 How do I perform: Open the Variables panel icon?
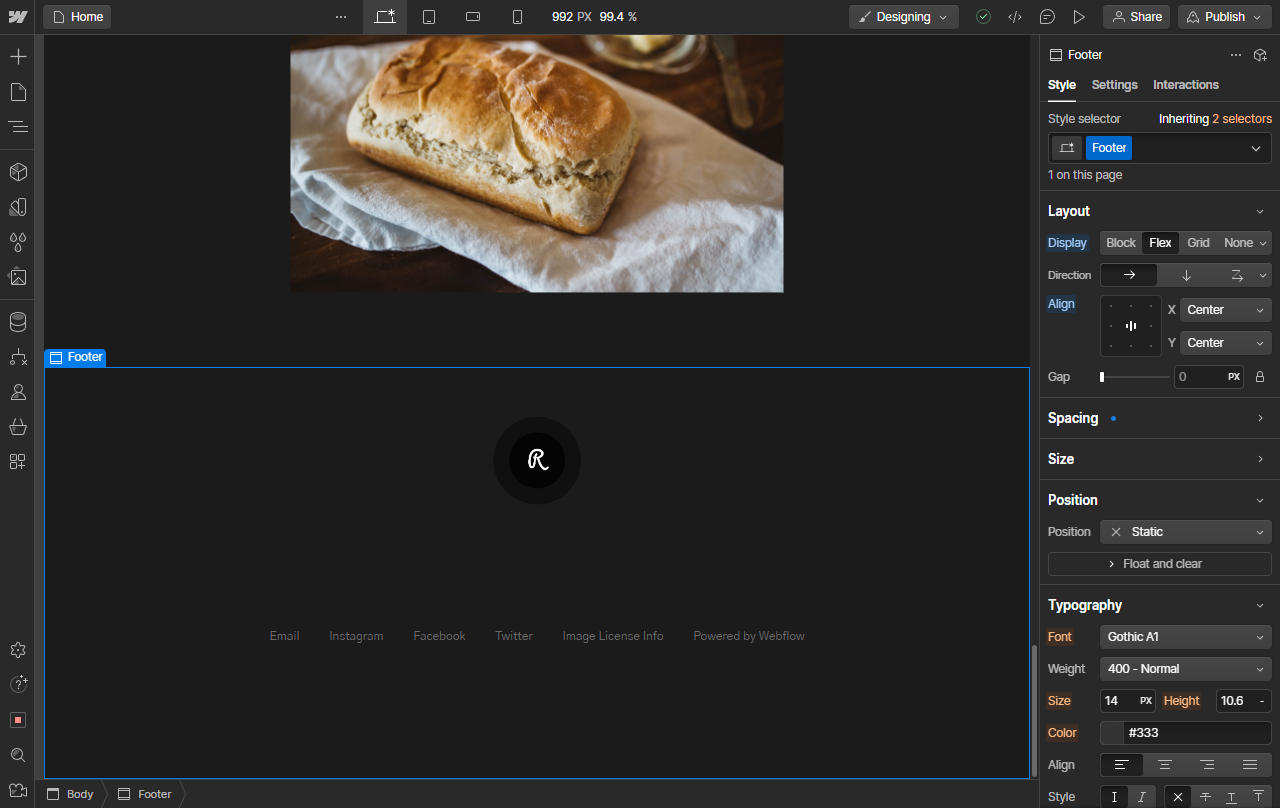[18, 207]
